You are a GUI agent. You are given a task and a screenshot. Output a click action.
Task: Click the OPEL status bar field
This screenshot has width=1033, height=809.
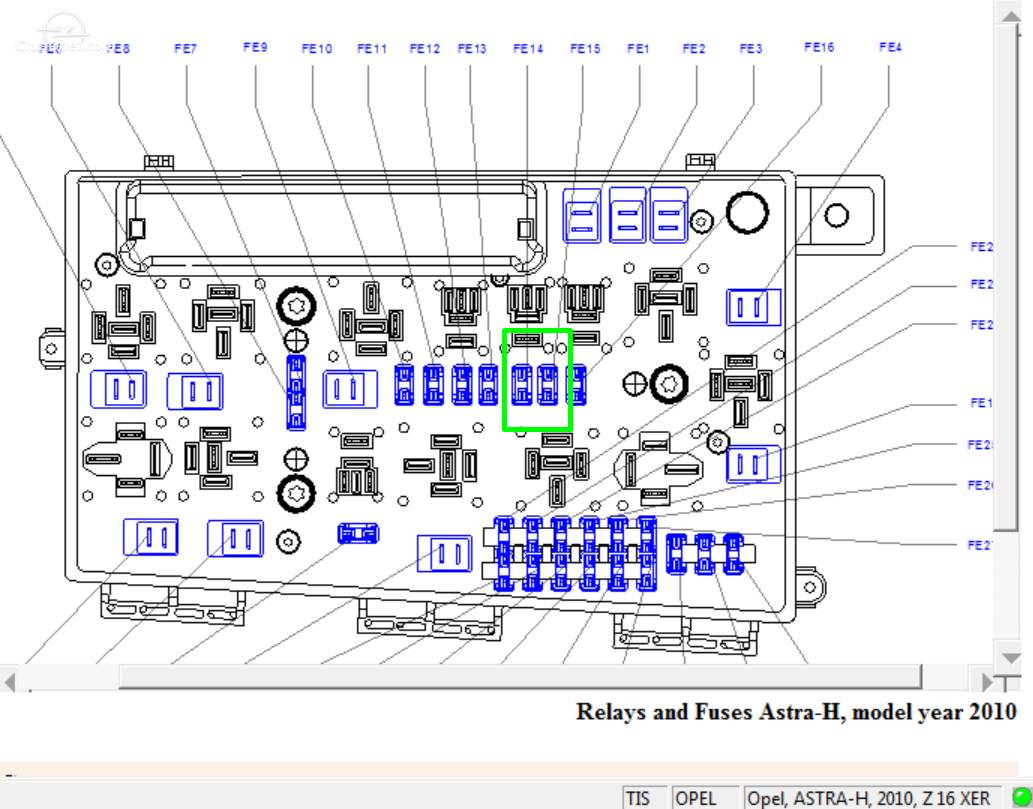(705, 798)
